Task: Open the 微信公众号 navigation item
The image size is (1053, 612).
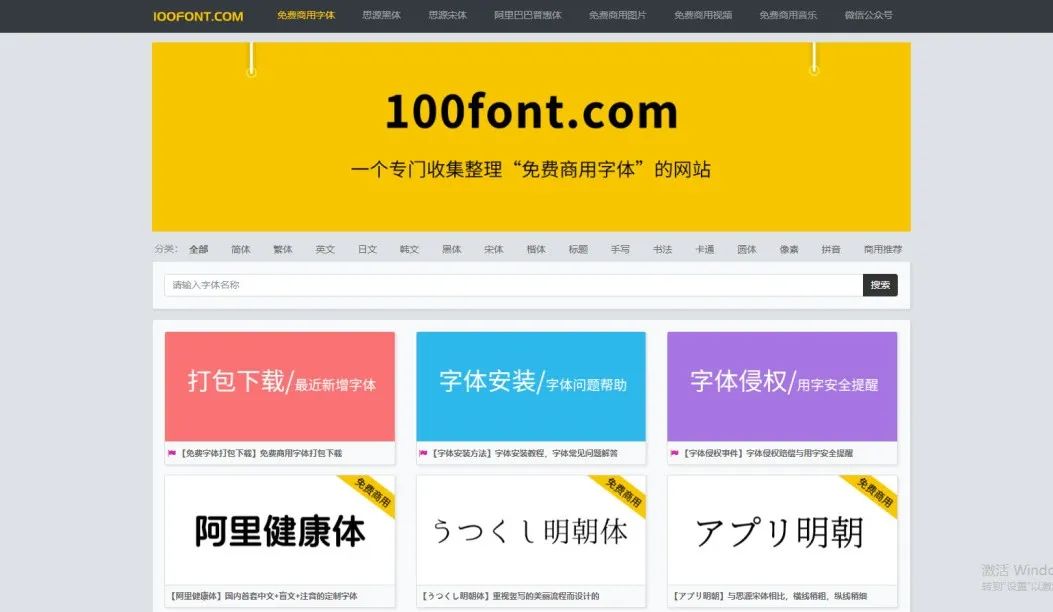Action: (868, 16)
